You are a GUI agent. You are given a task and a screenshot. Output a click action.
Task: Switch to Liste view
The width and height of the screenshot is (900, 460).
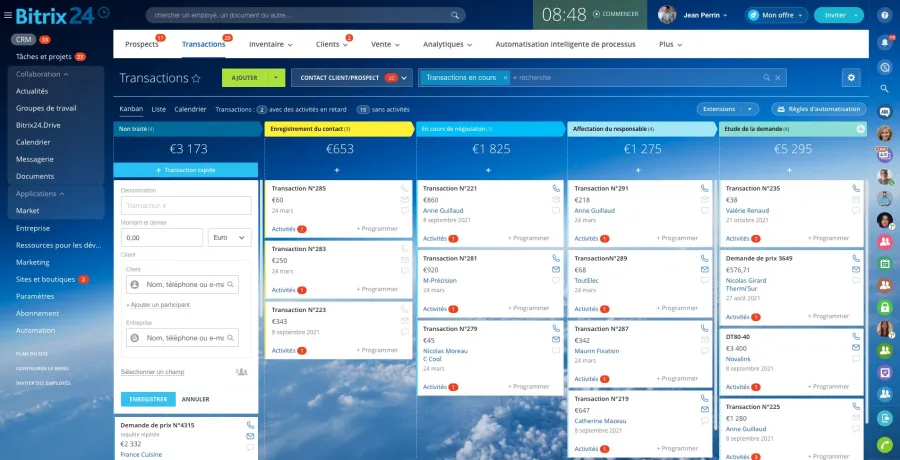point(158,109)
